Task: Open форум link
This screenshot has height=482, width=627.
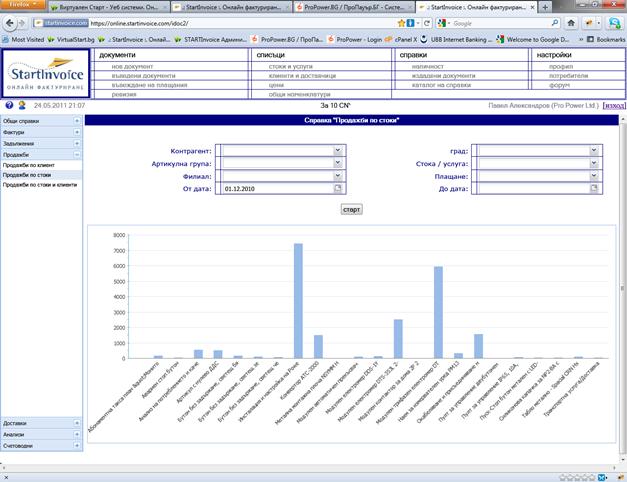Action: (559, 85)
